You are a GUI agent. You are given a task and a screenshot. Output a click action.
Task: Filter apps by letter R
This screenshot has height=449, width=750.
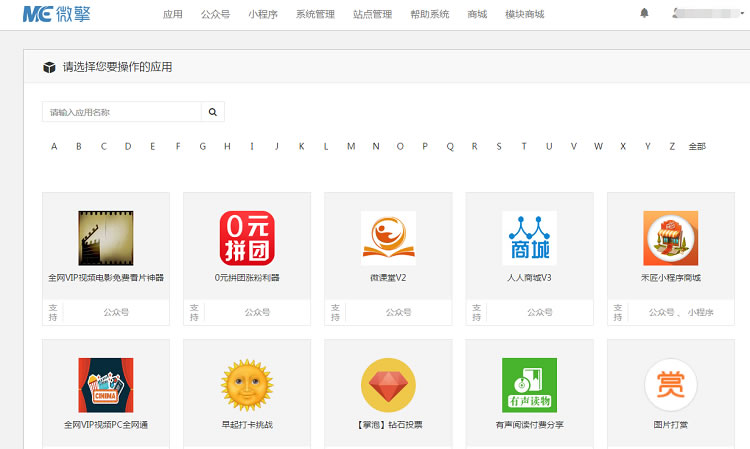point(474,146)
